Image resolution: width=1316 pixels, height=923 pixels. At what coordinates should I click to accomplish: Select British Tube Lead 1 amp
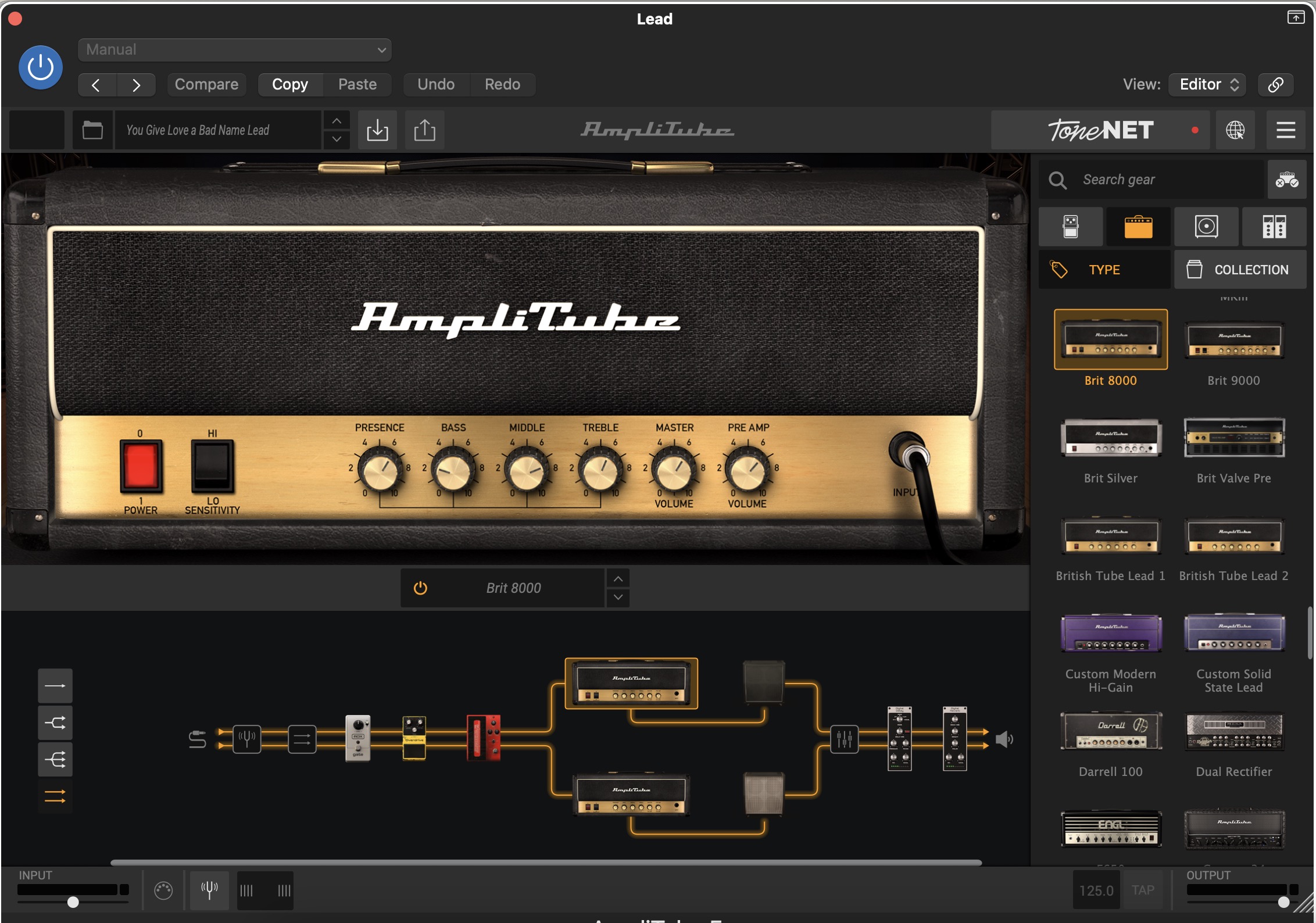(x=1111, y=535)
